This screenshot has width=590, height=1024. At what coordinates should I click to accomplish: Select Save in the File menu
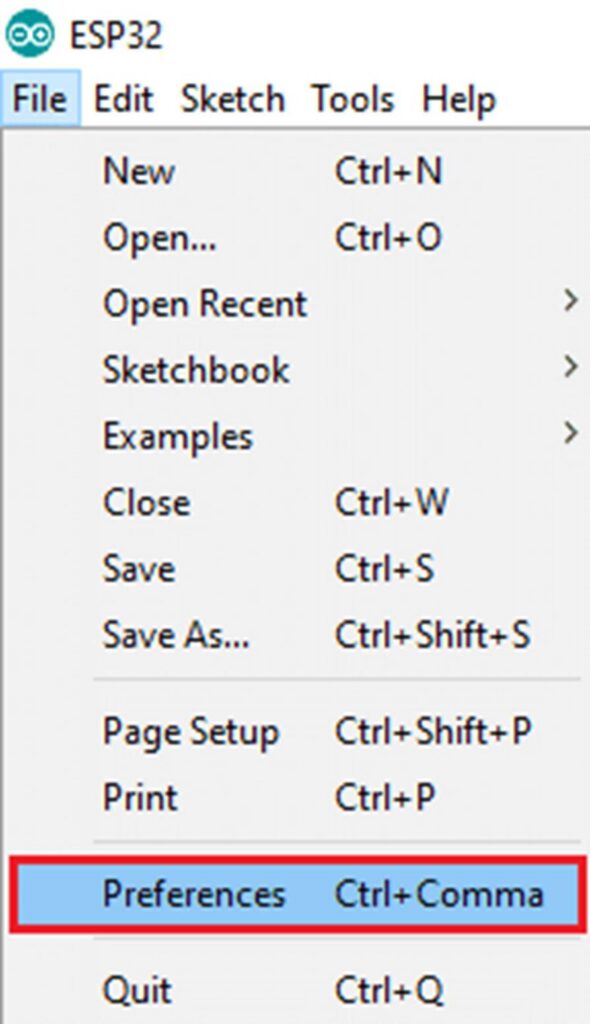coord(294,568)
